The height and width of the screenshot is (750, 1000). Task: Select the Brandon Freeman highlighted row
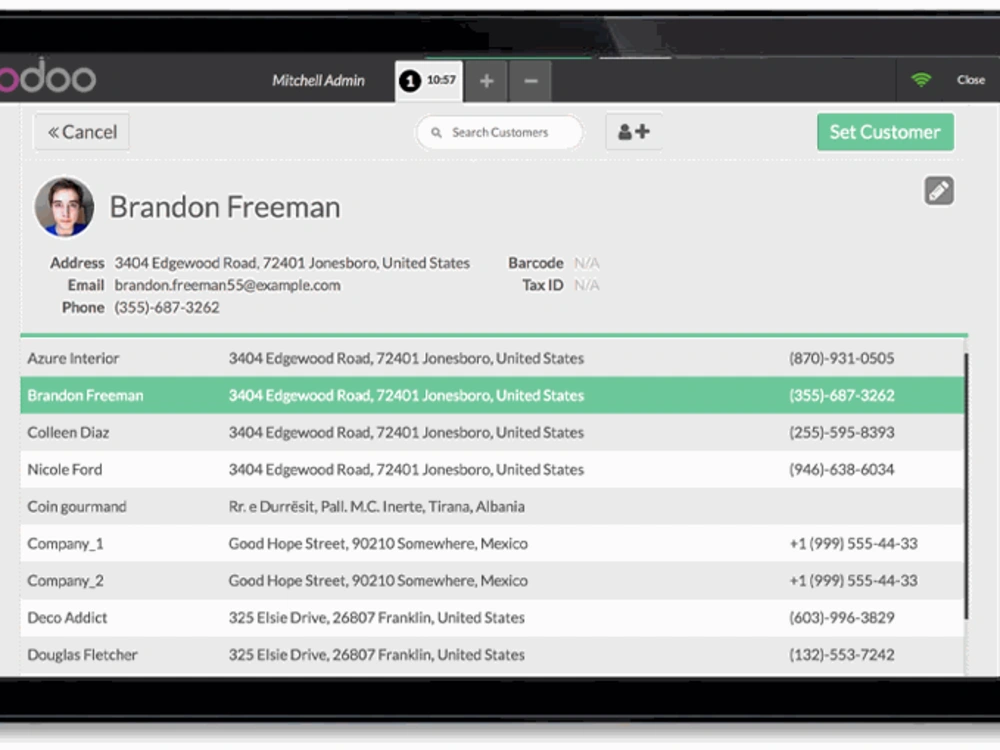coord(492,395)
